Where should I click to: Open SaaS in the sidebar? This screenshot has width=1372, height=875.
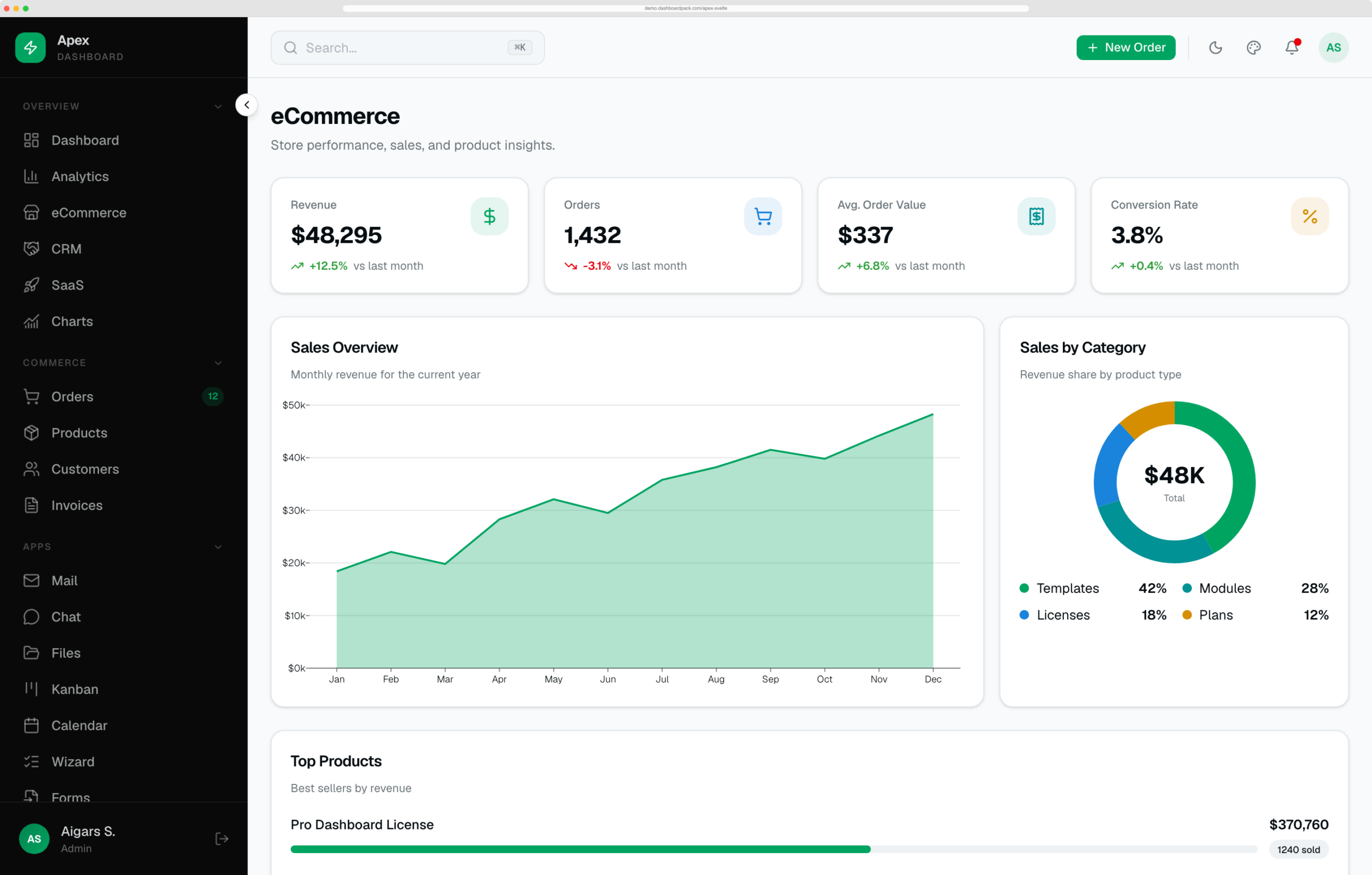pyautogui.click(x=123, y=285)
